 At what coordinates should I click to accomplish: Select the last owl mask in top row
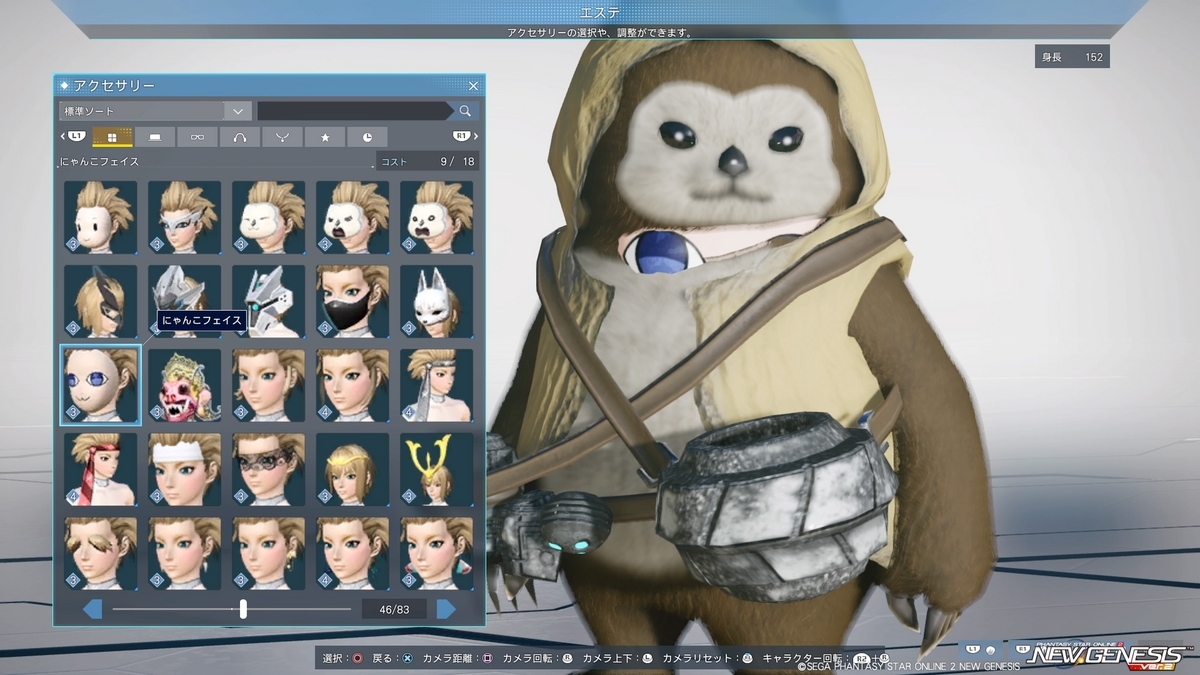437,217
